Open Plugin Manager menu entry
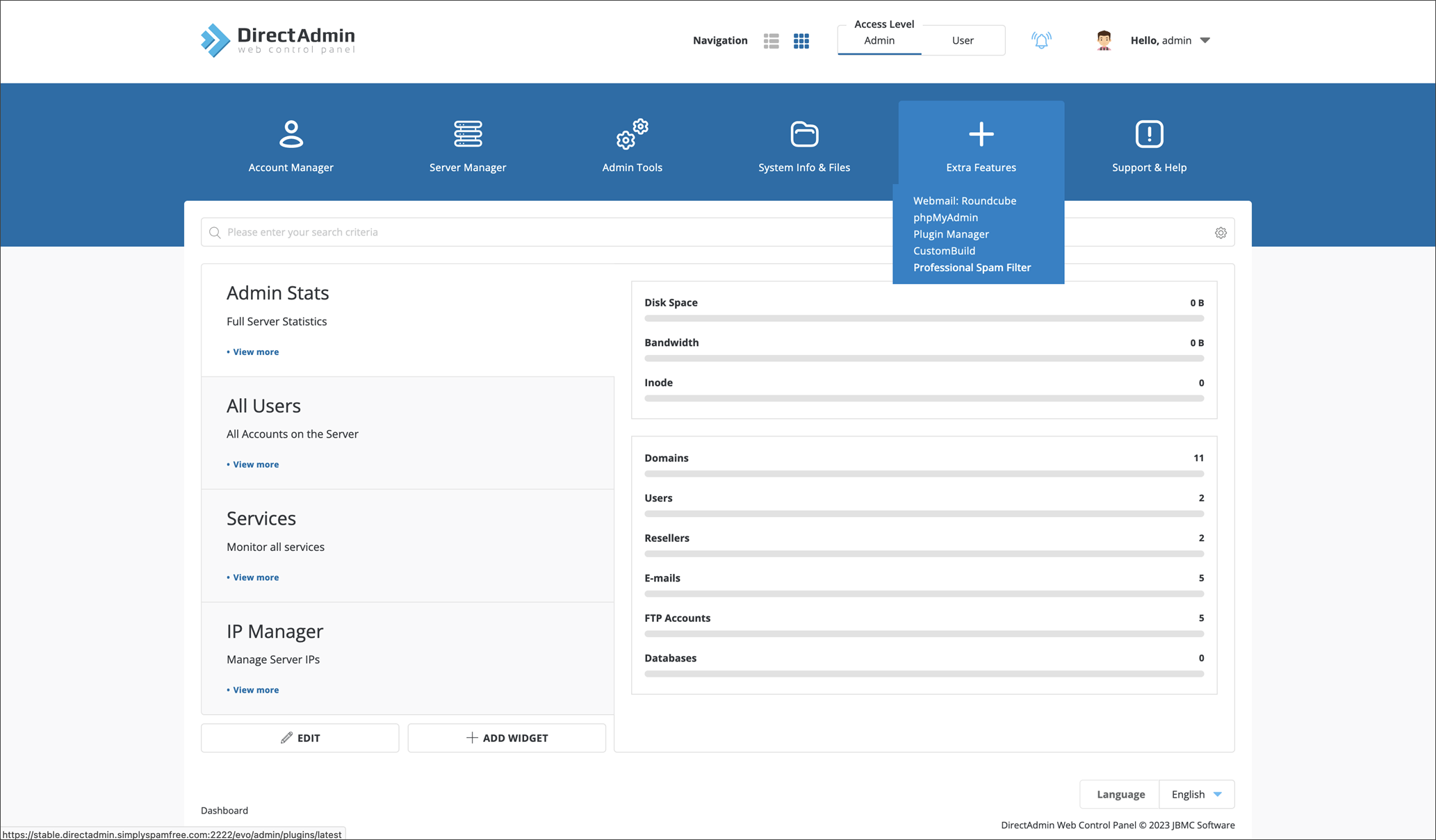The image size is (1436, 840). (x=951, y=234)
